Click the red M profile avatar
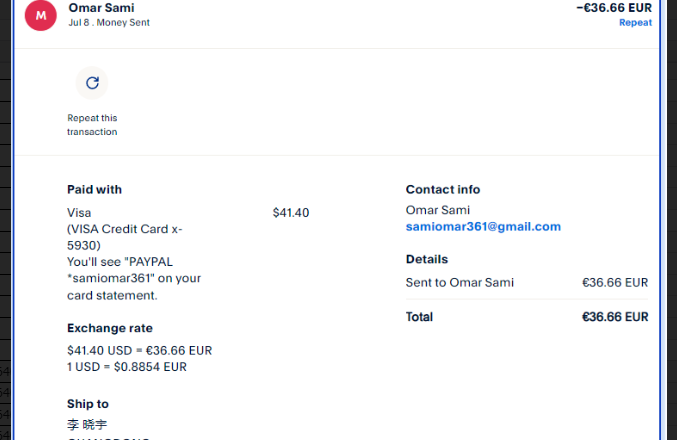 click(40, 15)
